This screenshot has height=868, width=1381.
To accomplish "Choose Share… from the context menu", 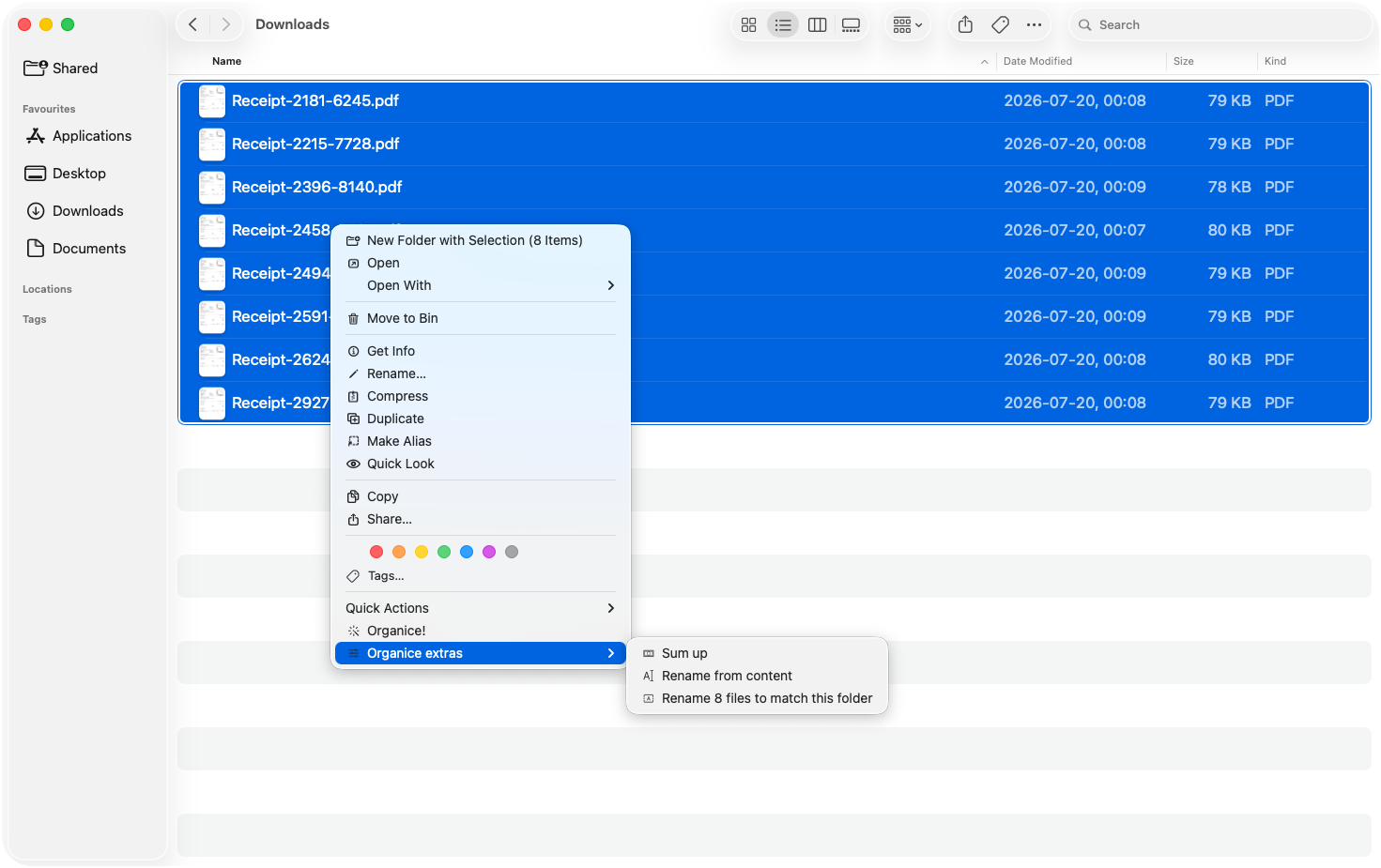I will pyautogui.click(x=480, y=519).
